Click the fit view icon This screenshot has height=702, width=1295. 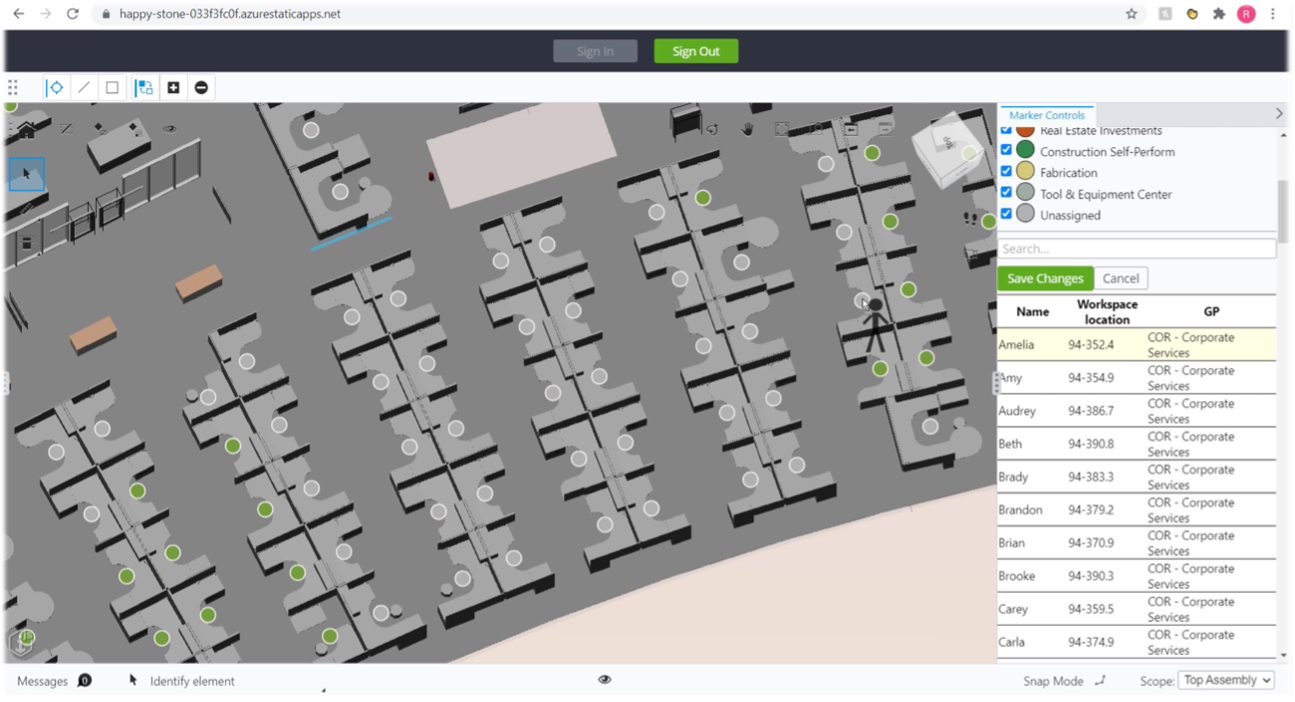pos(781,129)
